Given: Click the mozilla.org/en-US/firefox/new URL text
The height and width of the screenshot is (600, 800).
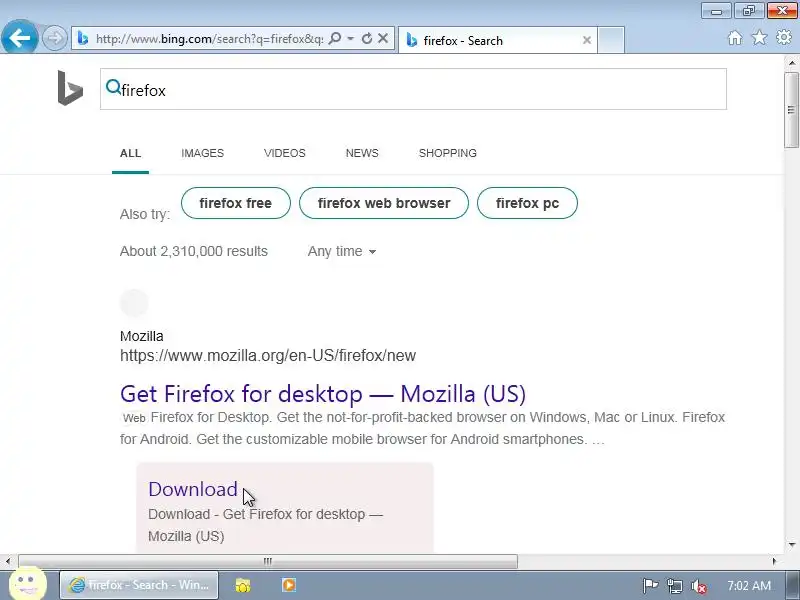Looking at the screenshot, I should click(268, 356).
